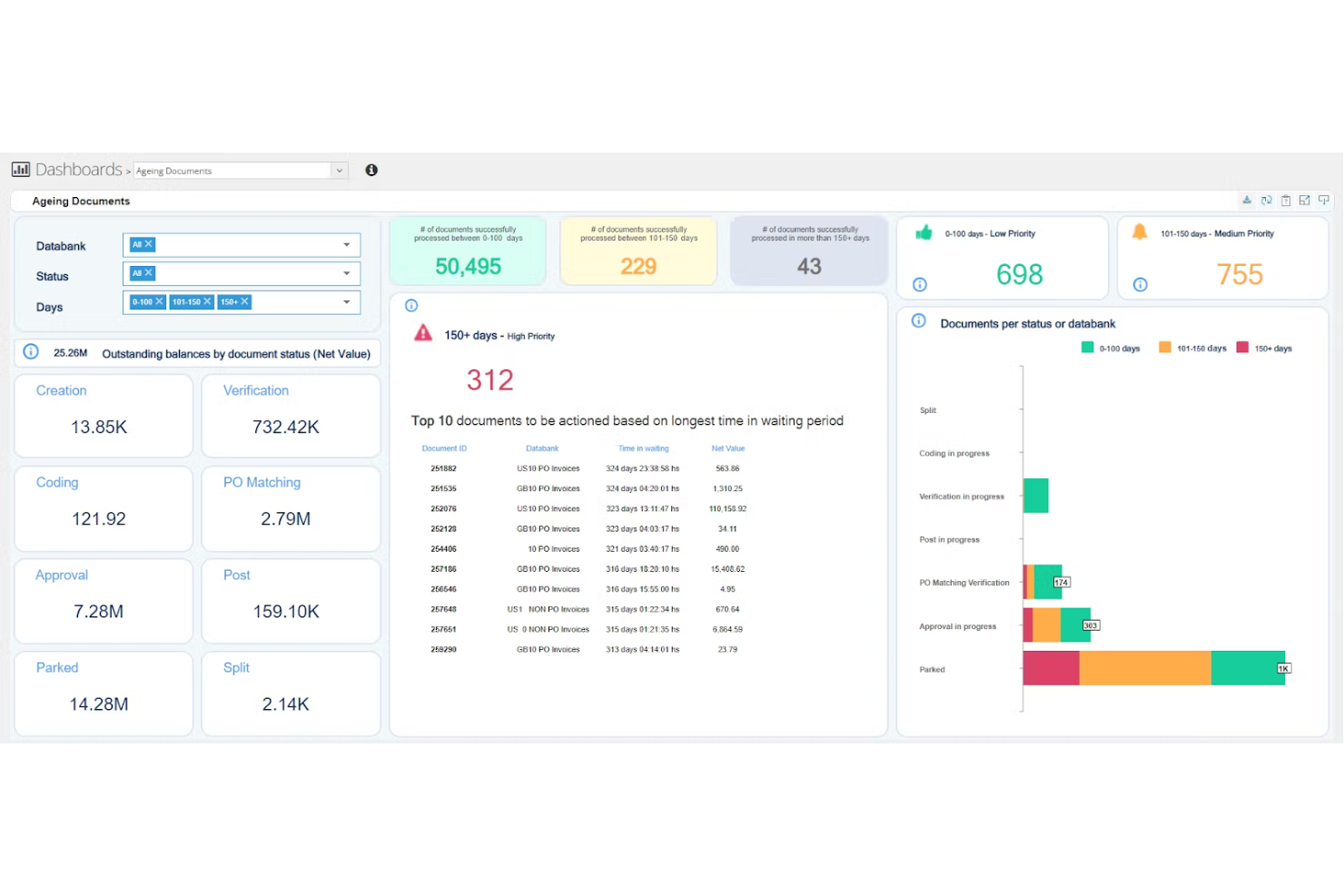Remove the 0-100 filter tag from Days

click(x=160, y=301)
